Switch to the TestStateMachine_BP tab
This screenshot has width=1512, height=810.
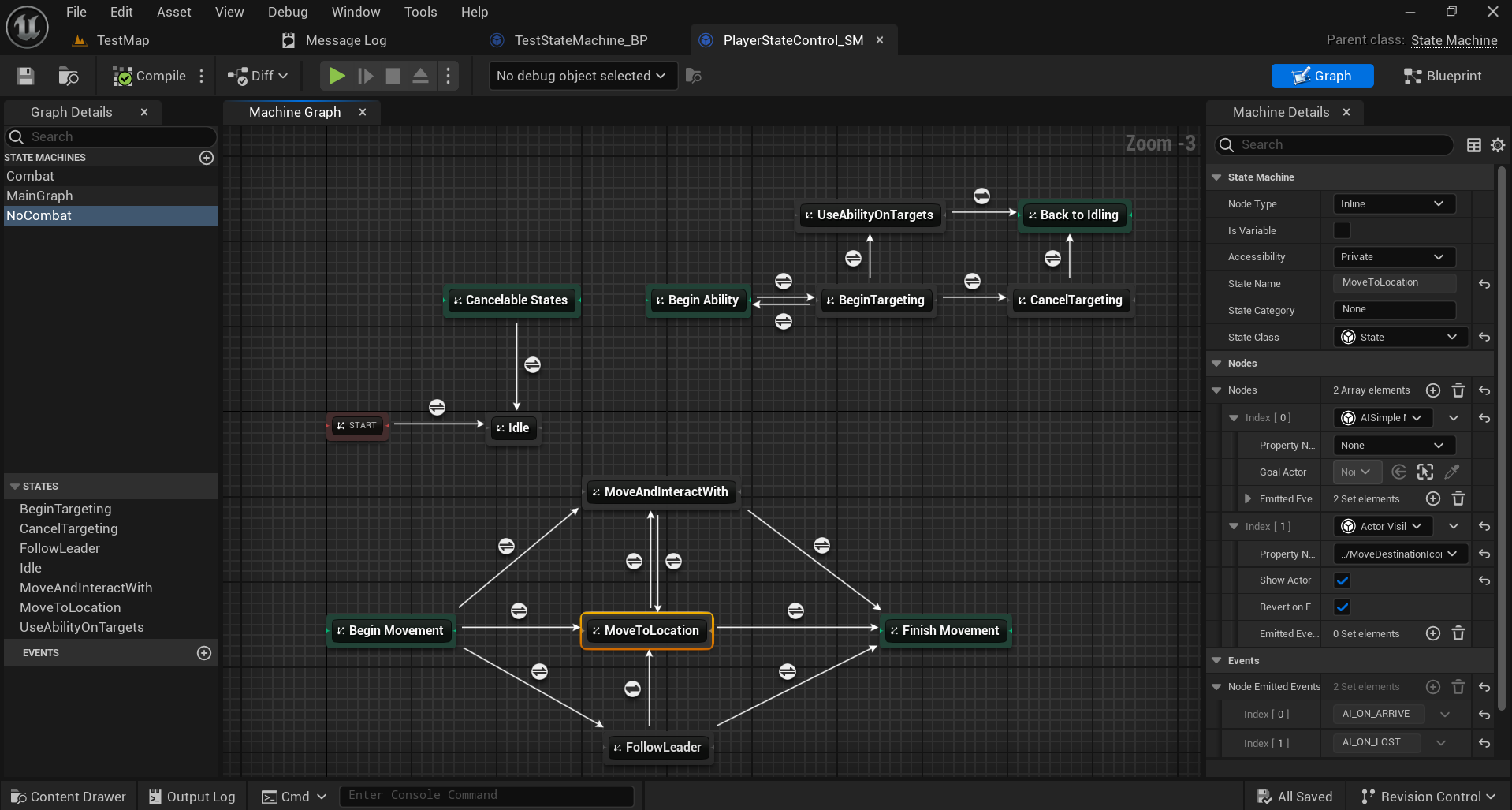tap(580, 40)
